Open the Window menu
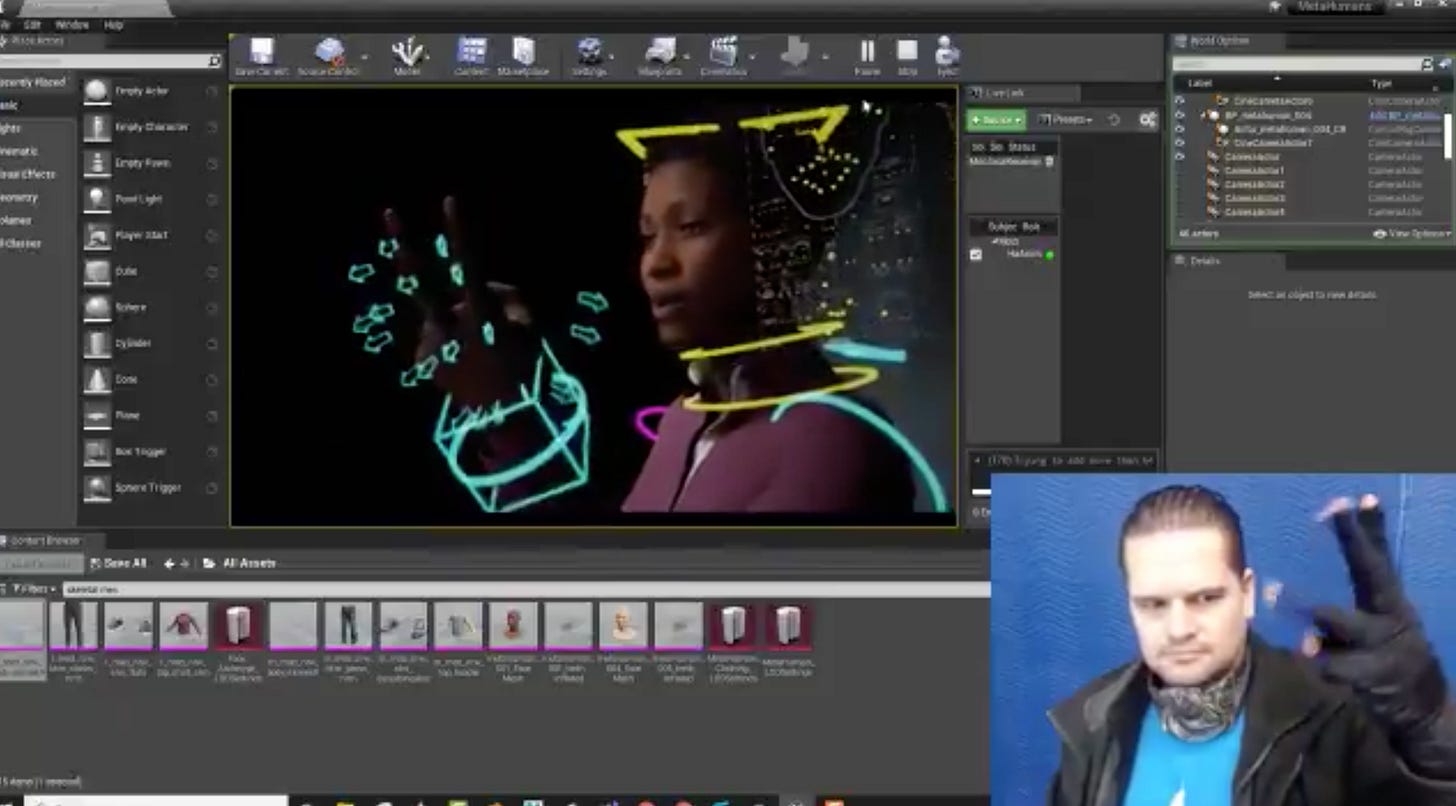This screenshot has height=806, width=1456. pyautogui.click(x=72, y=24)
